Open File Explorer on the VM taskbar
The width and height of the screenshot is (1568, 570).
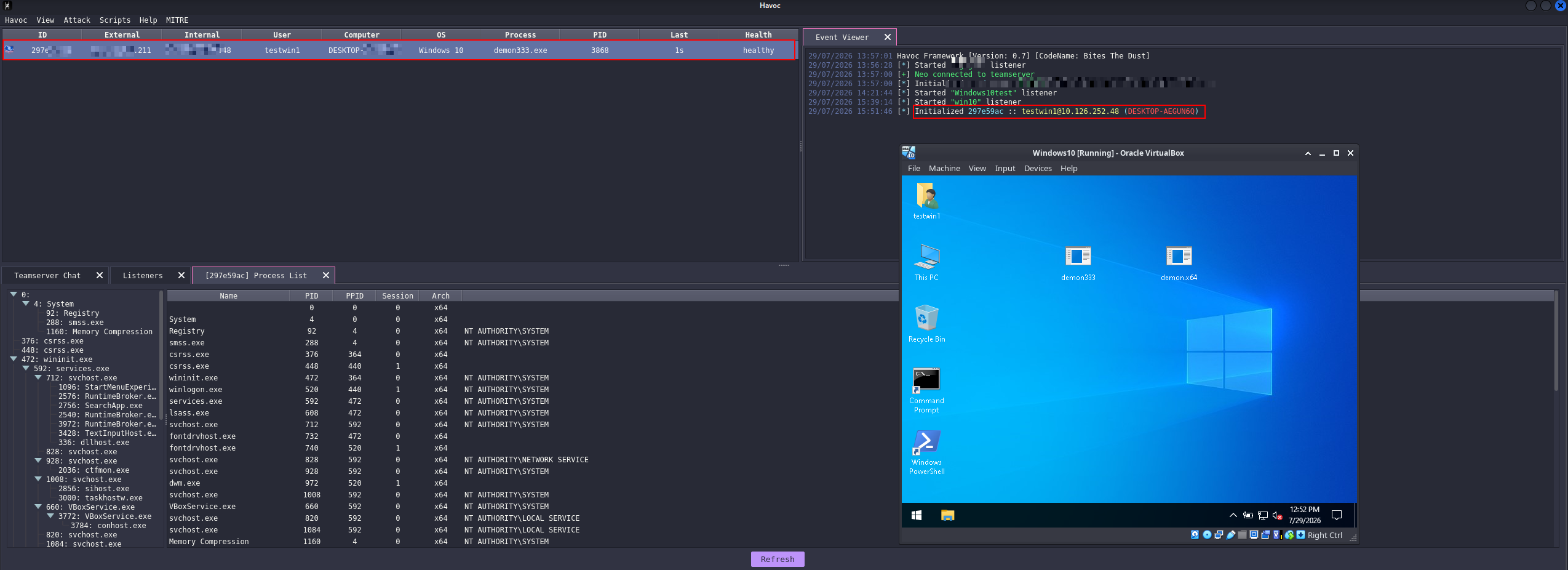[947, 515]
